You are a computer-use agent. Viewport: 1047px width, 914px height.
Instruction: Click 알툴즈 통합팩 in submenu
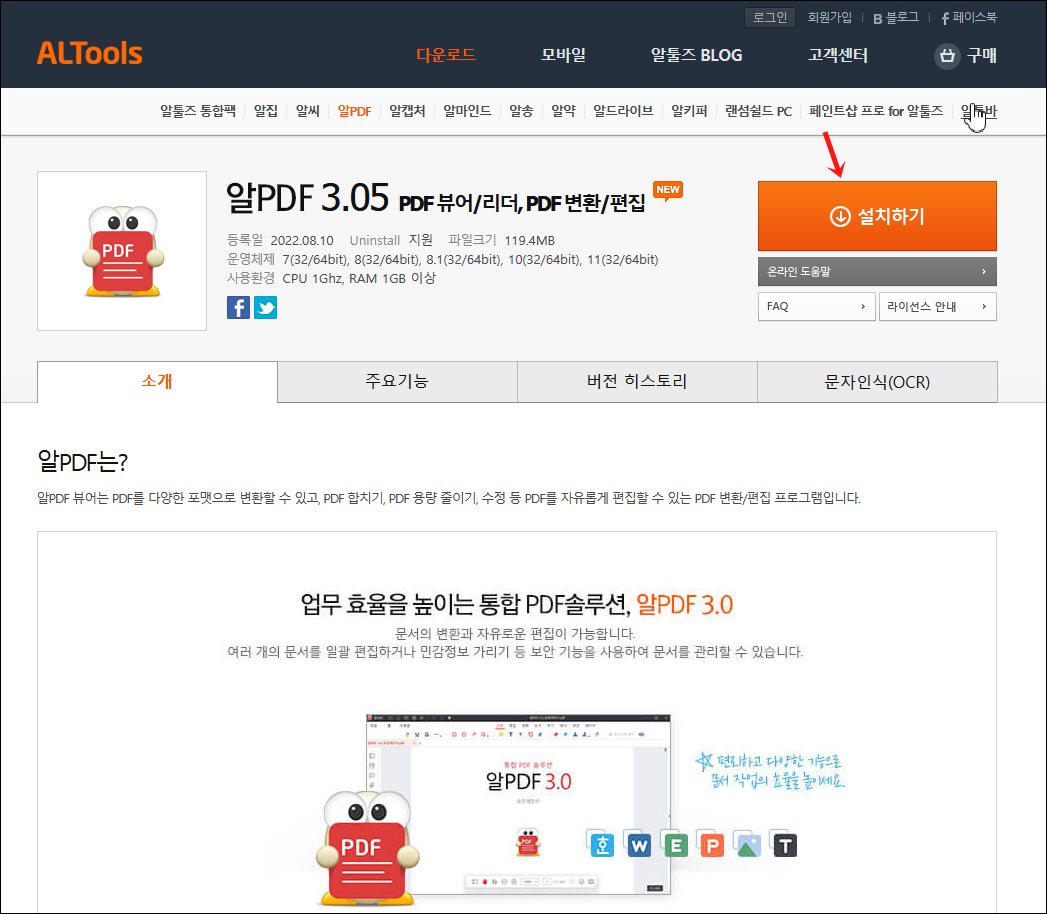198,111
